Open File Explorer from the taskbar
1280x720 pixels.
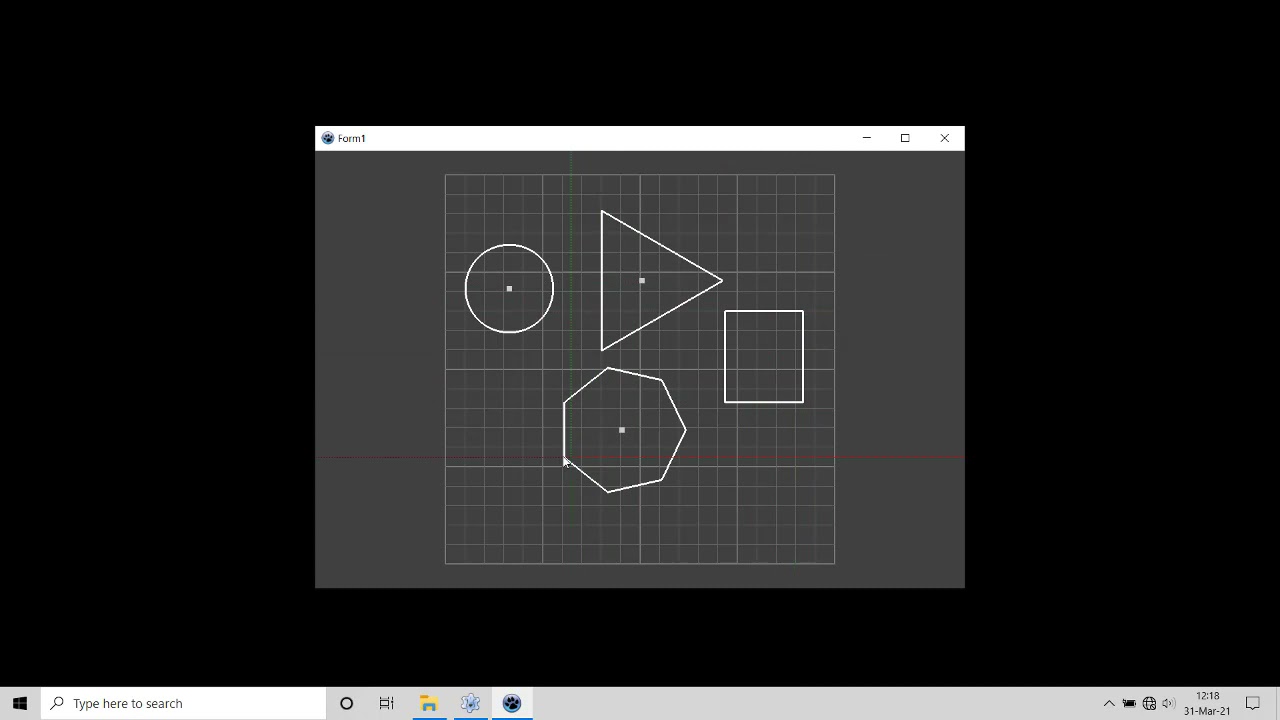(x=429, y=703)
